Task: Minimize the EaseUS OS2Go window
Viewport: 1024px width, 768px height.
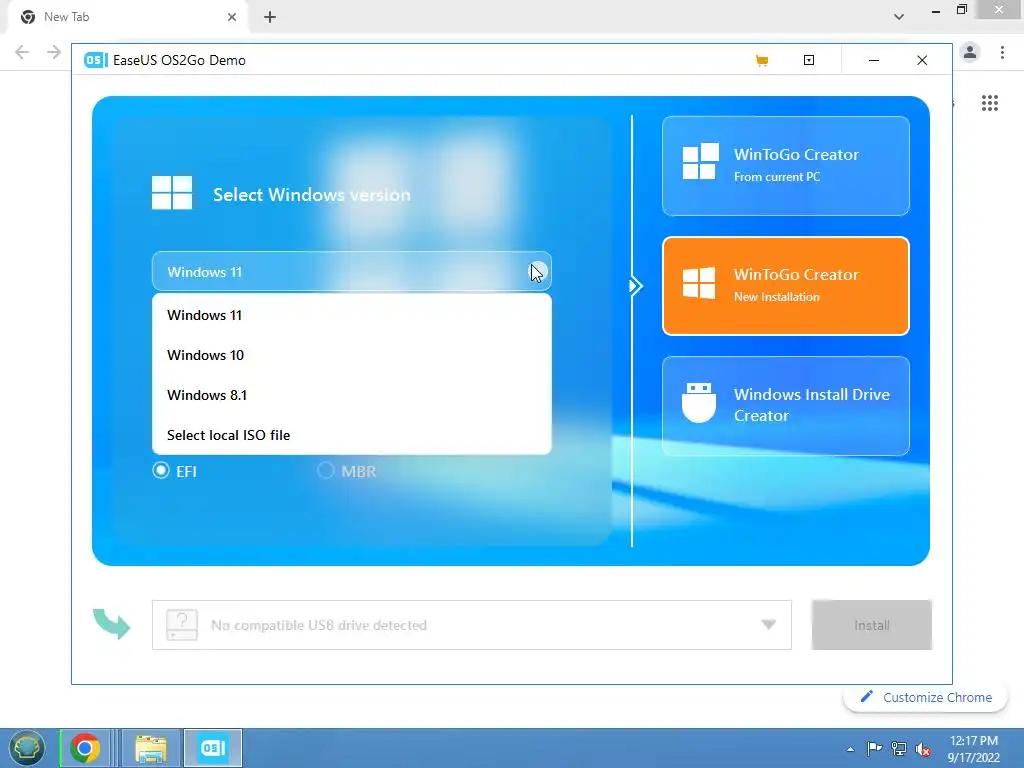Action: click(874, 60)
